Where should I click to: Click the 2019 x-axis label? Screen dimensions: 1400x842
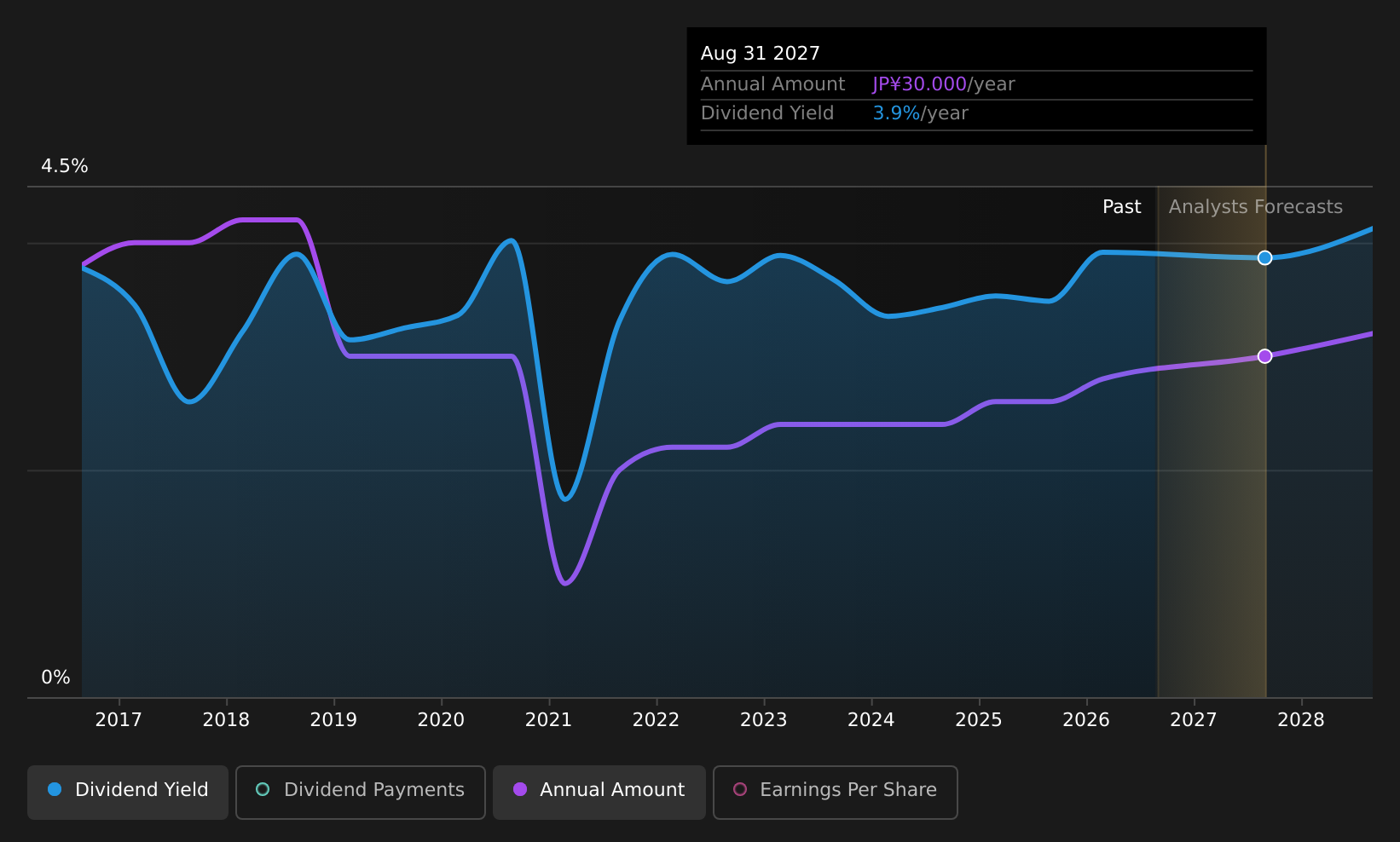pyautogui.click(x=333, y=720)
